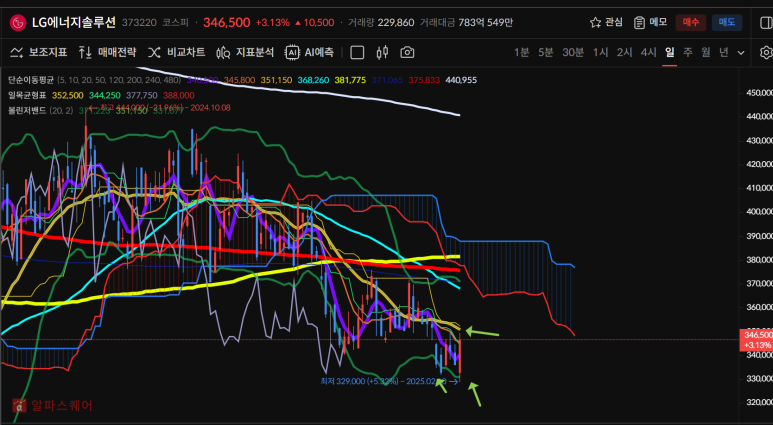This screenshot has width=773, height=425.
Task: Open chart settings gear icon
Action: coord(766,52)
